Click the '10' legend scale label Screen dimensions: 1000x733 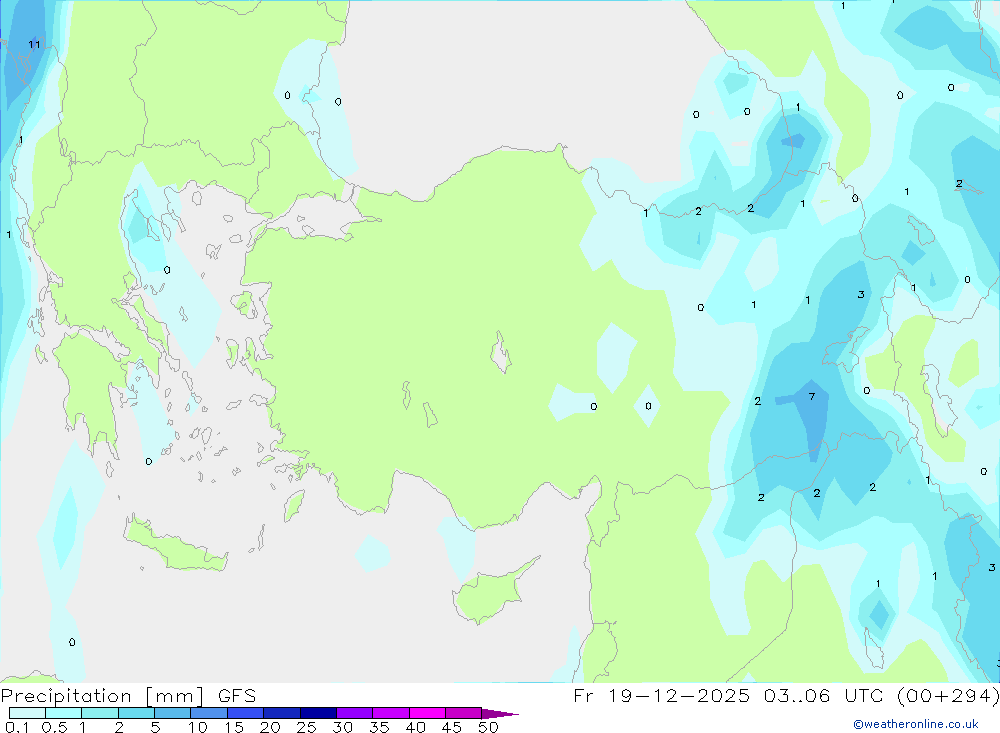tap(198, 727)
